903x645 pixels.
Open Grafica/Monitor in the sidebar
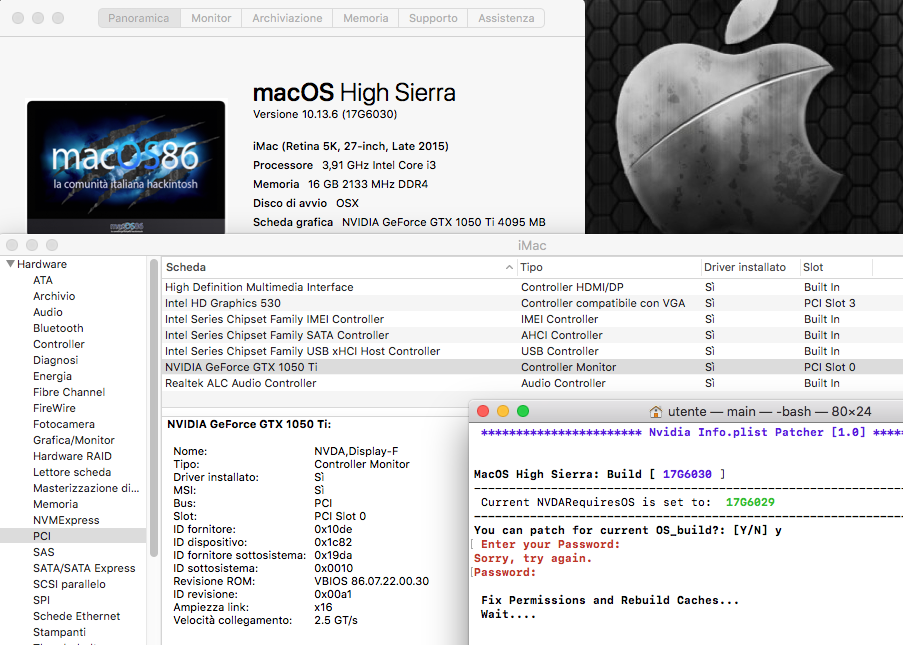pos(74,440)
